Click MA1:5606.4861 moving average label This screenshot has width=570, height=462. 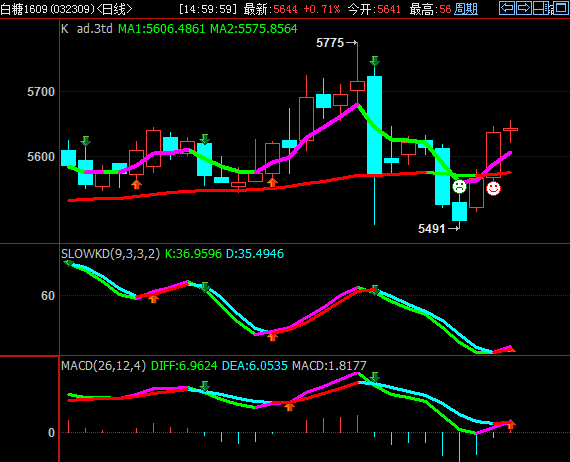pyautogui.click(x=162, y=29)
